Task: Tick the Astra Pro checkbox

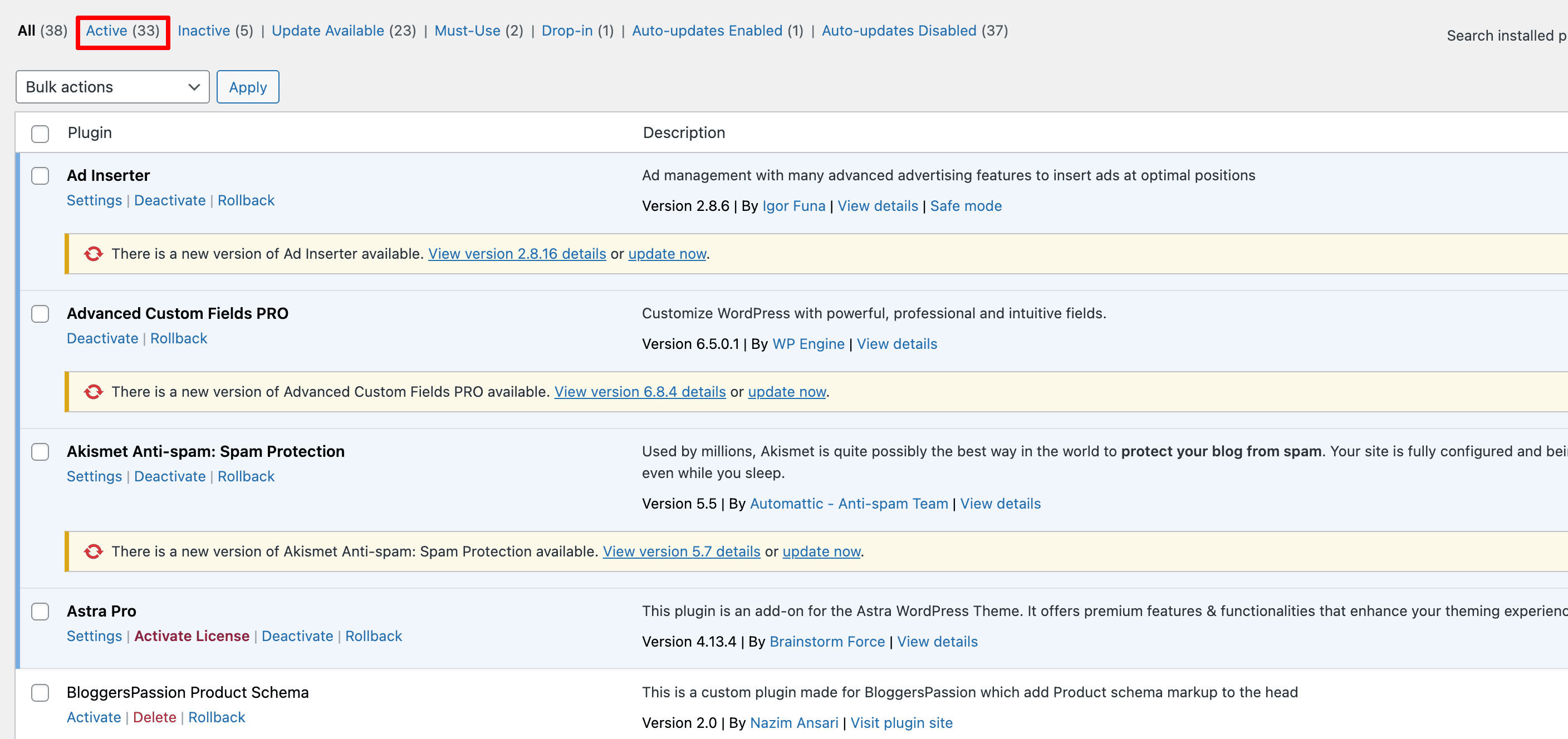Action: [x=40, y=612]
